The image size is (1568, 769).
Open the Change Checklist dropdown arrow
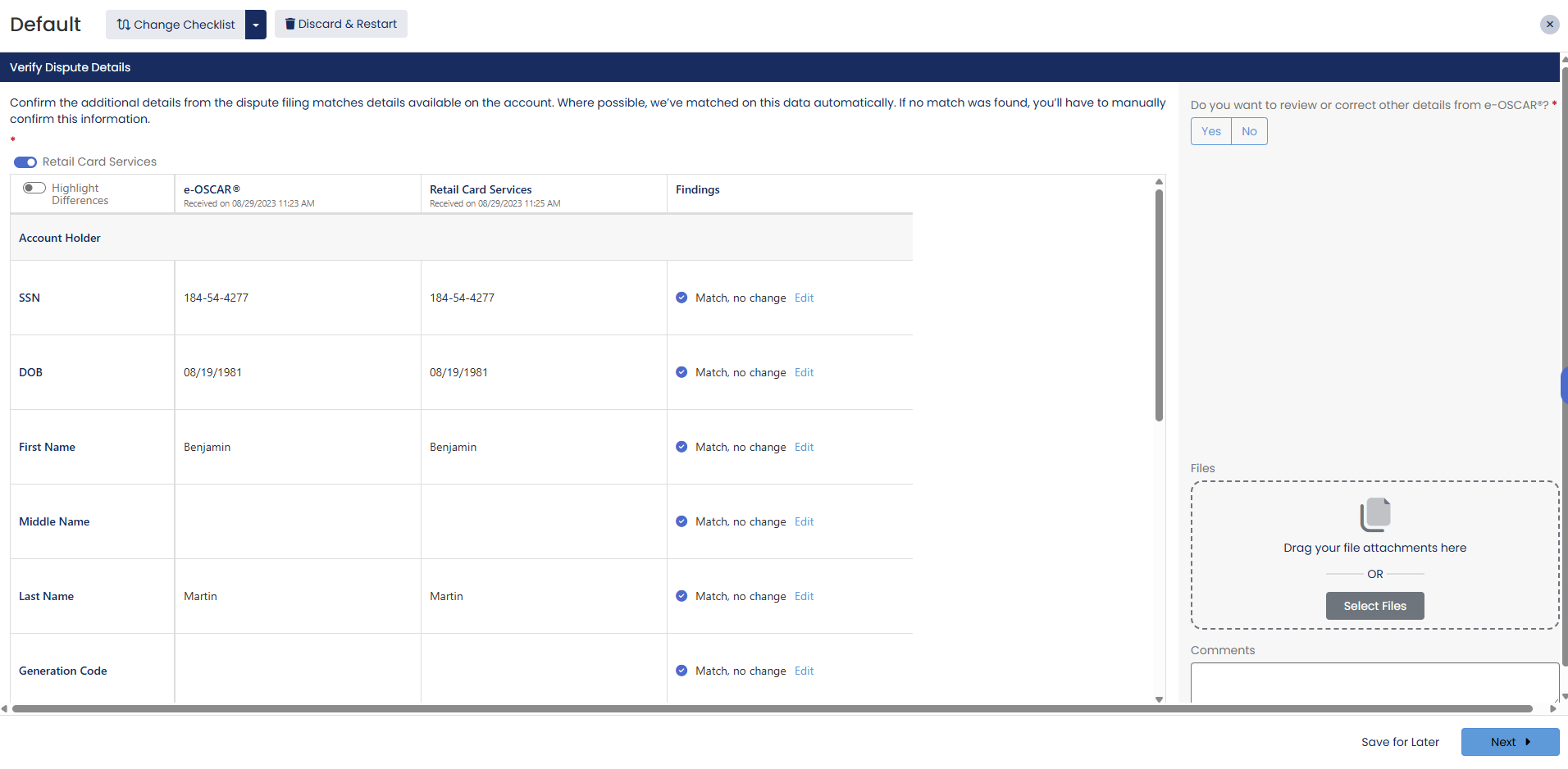(256, 25)
